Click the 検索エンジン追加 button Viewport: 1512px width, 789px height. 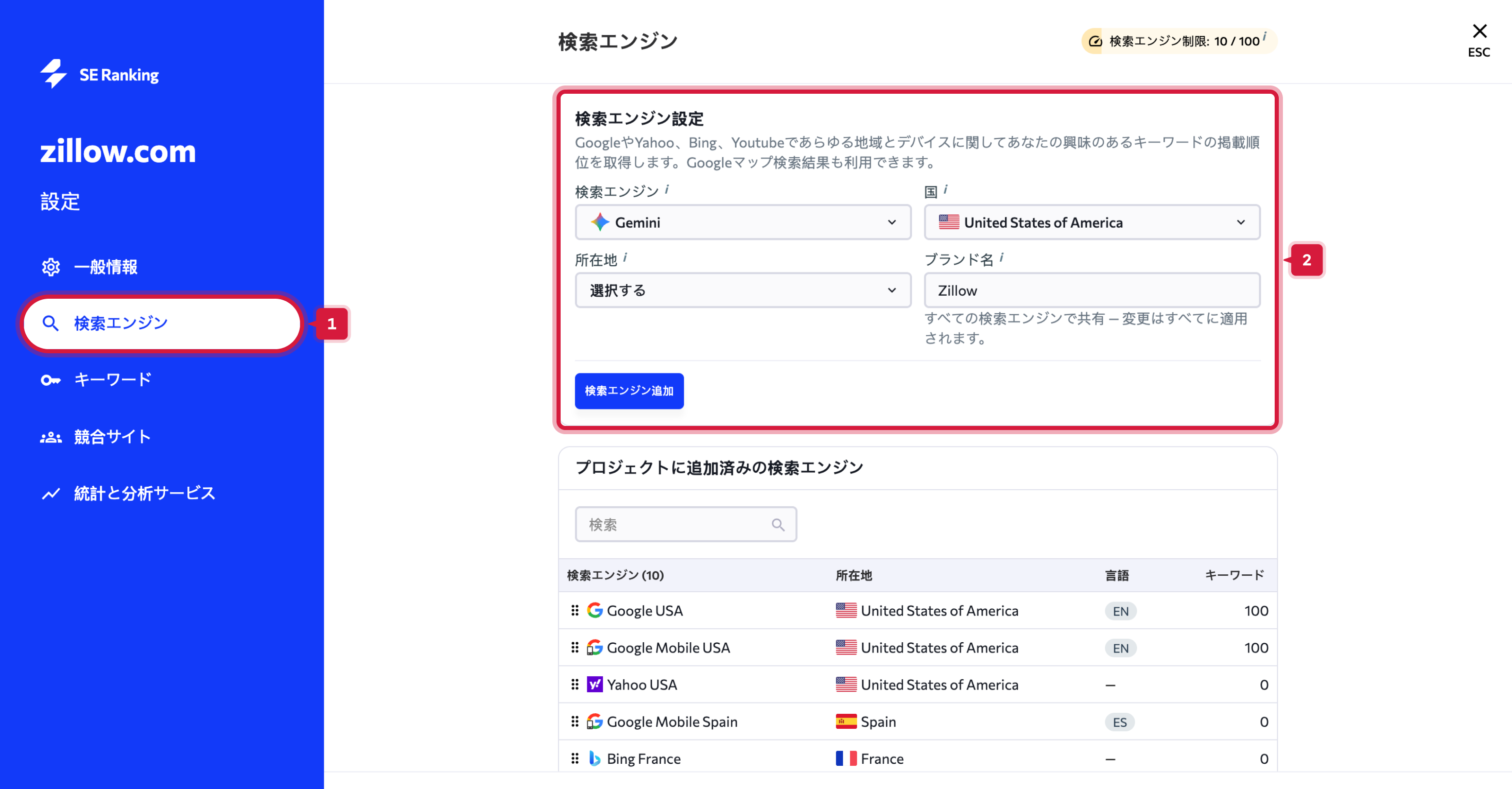[x=629, y=391]
